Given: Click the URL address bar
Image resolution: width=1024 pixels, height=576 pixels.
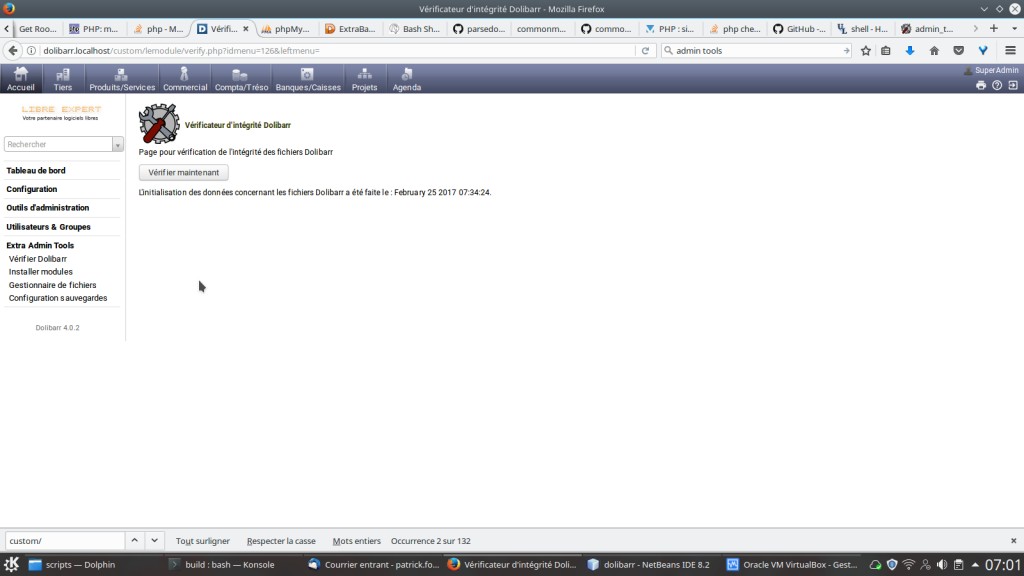Looking at the screenshot, I should pyautogui.click(x=336, y=50).
